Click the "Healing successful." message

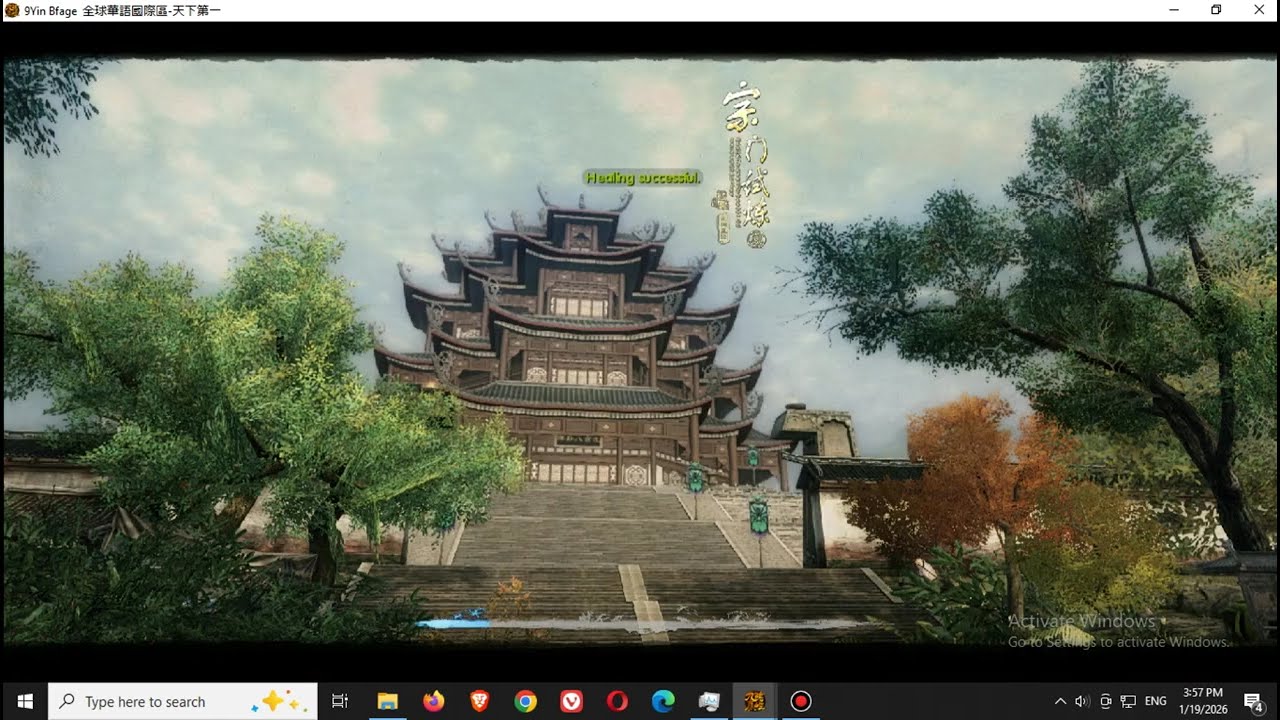(x=643, y=177)
